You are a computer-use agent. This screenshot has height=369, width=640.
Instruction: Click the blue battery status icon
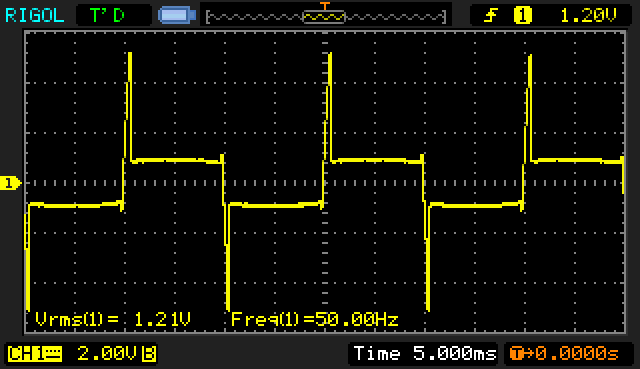point(177,16)
